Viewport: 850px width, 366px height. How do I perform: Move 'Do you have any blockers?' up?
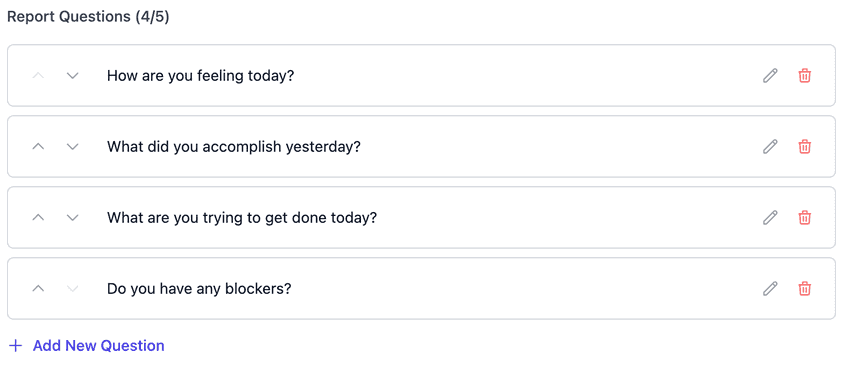point(38,288)
